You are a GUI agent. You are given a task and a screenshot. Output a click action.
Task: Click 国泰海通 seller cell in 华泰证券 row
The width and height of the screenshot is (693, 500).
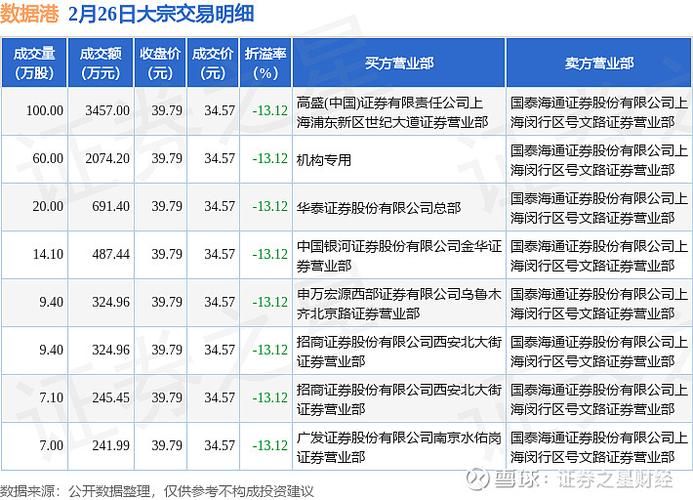(599, 208)
